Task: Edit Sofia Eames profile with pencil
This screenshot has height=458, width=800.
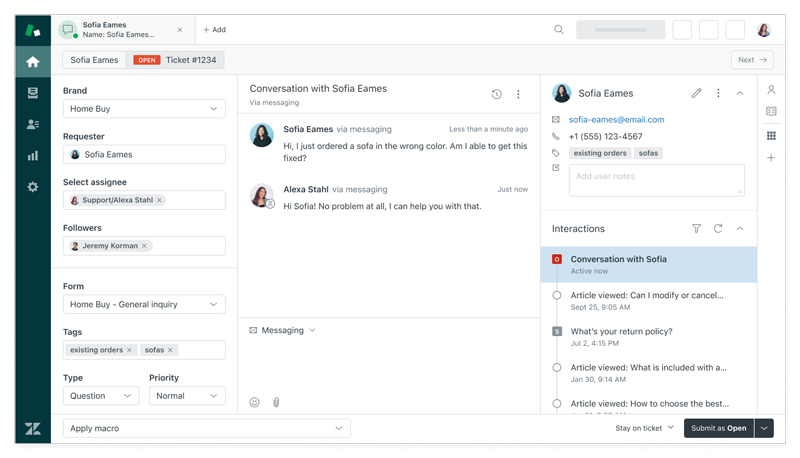Action: (x=696, y=93)
